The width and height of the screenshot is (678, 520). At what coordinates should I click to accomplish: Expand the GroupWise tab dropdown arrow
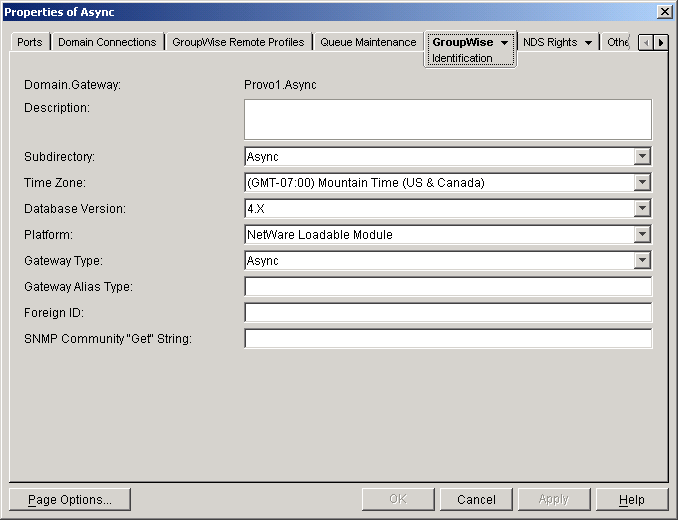point(504,43)
